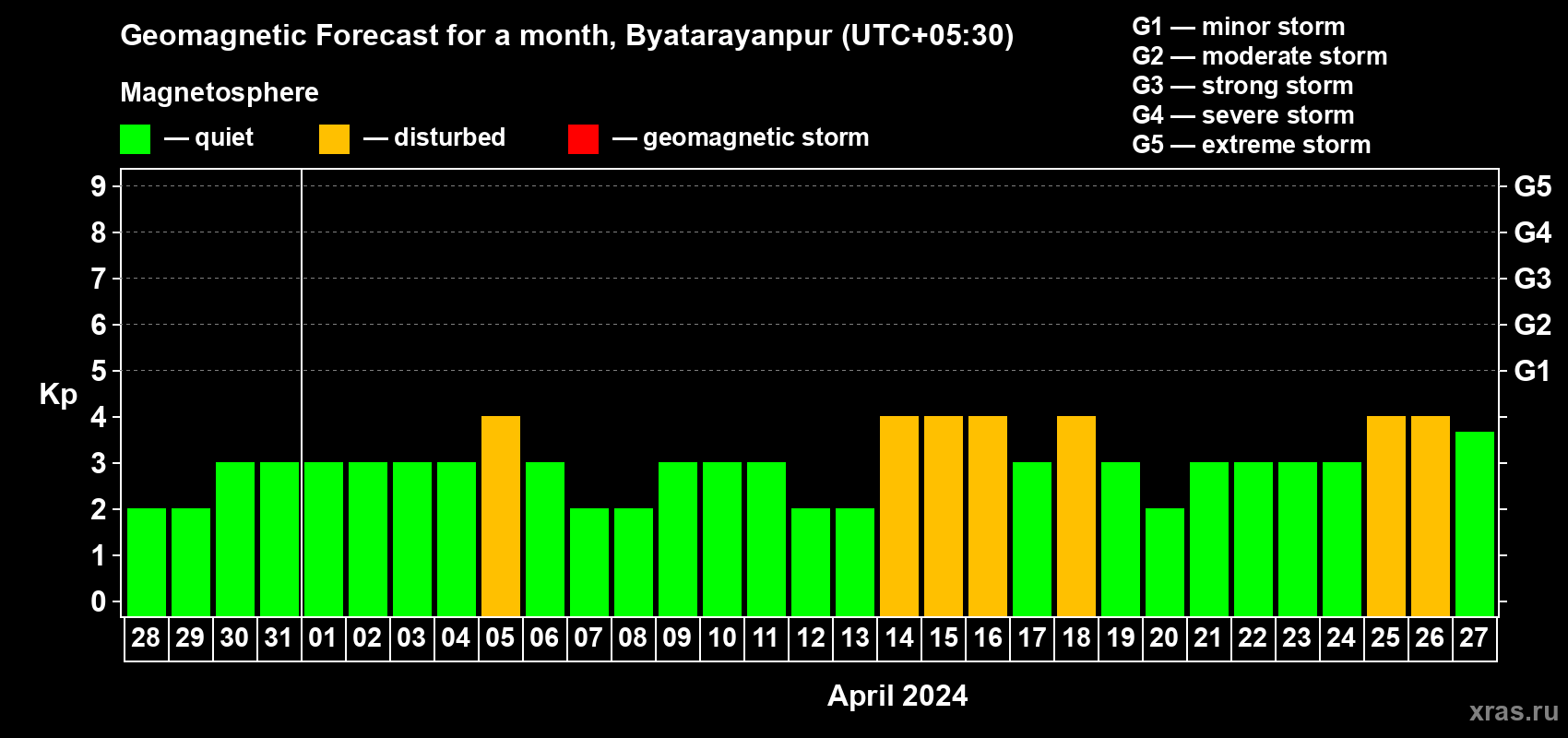The height and width of the screenshot is (738, 1568).
Task: Click the date label 01 on the axis
Action: click(x=323, y=638)
